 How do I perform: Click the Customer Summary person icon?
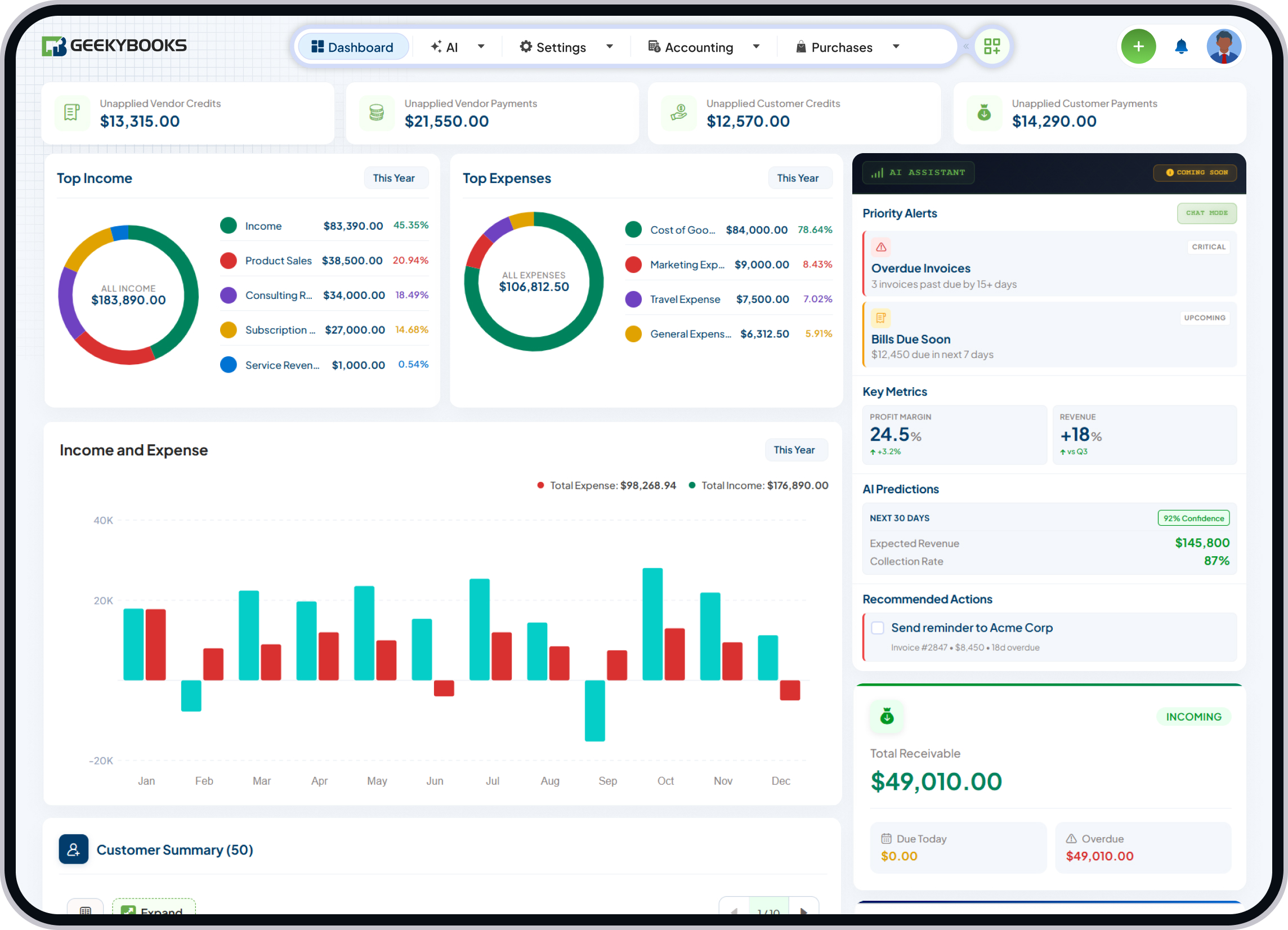[73, 849]
